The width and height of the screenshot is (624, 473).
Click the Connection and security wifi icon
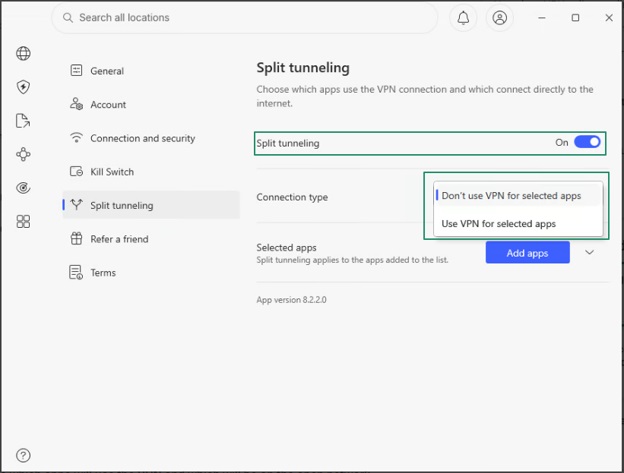[76, 138]
